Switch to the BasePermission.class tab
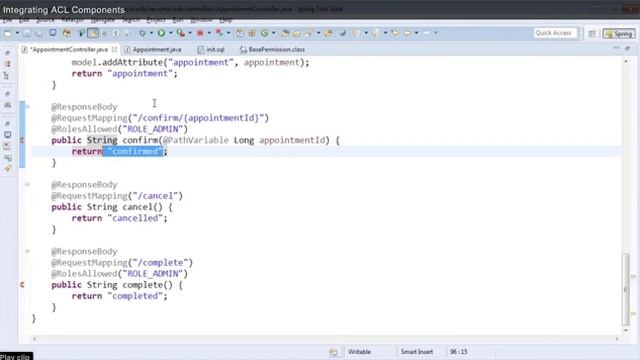 coord(277,49)
